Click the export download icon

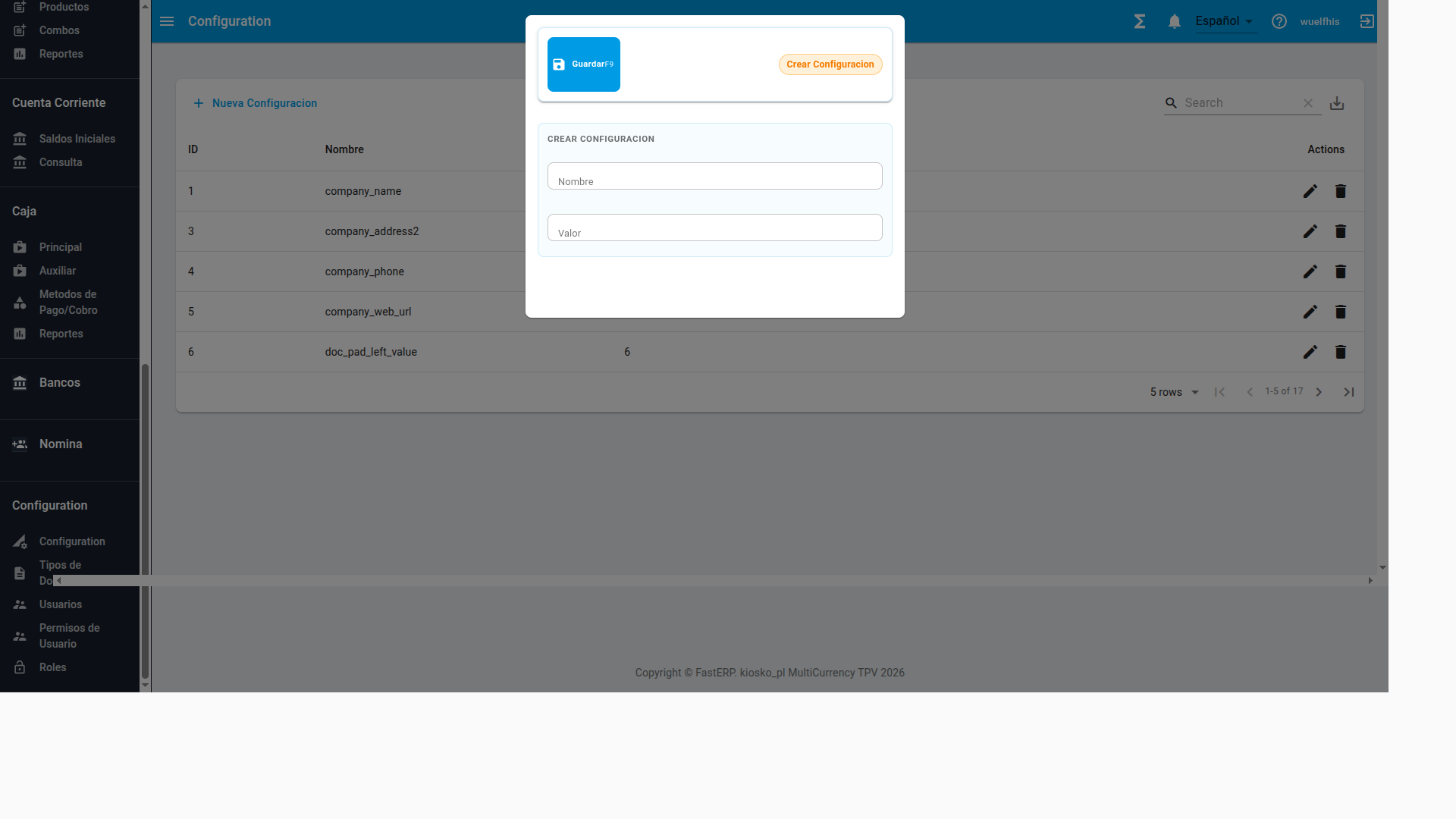pyautogui.click(x=1337, y=103)
